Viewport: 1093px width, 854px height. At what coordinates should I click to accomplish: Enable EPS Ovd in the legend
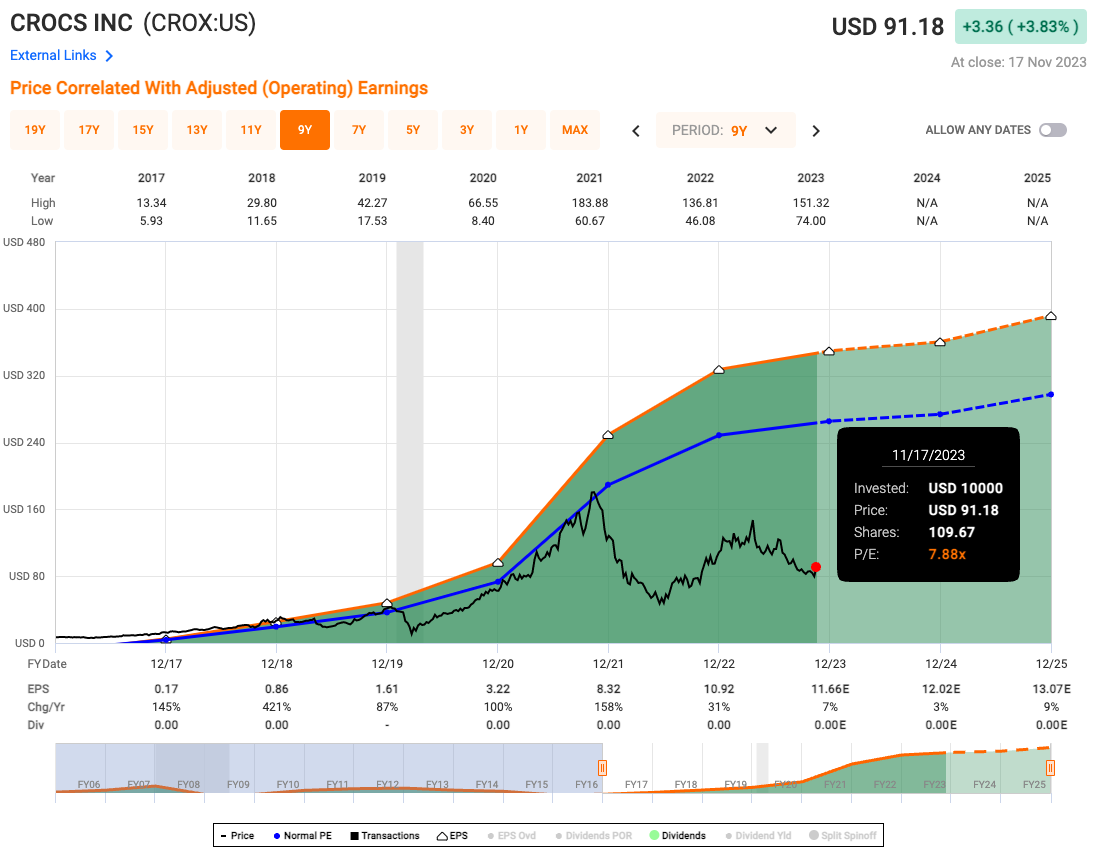coord(512,835)
